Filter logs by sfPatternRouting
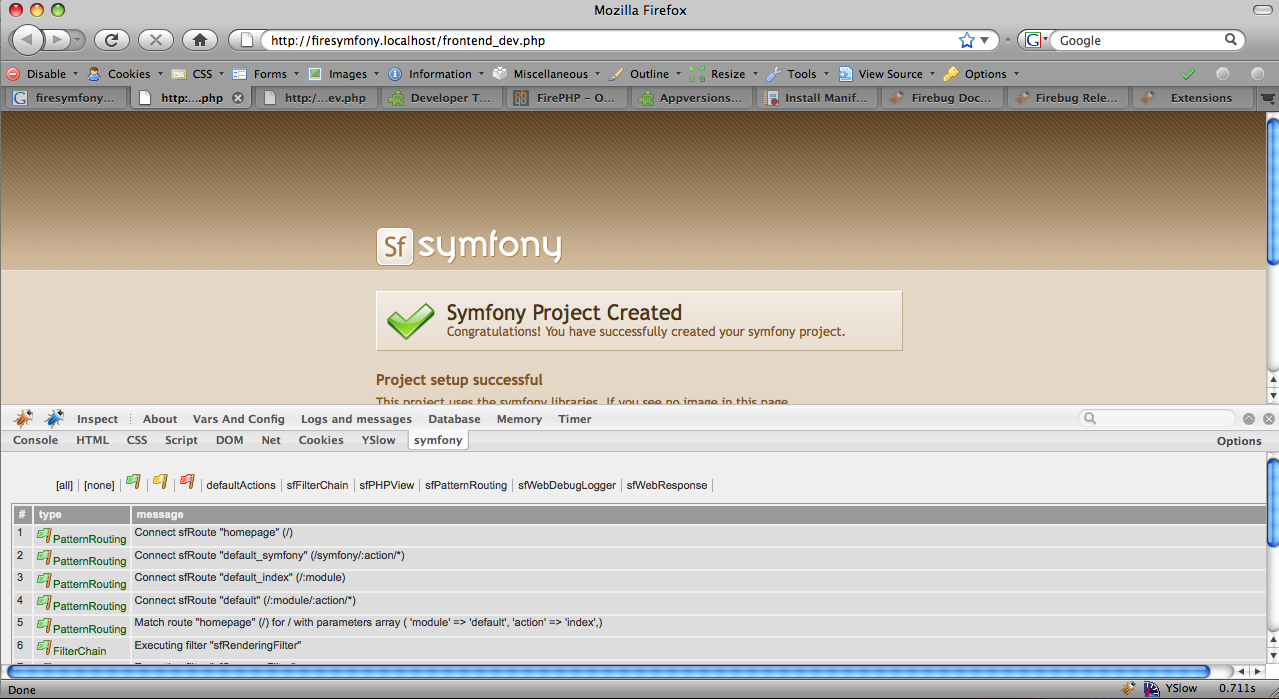This screenshot has height=699, width=1279. 466,485
